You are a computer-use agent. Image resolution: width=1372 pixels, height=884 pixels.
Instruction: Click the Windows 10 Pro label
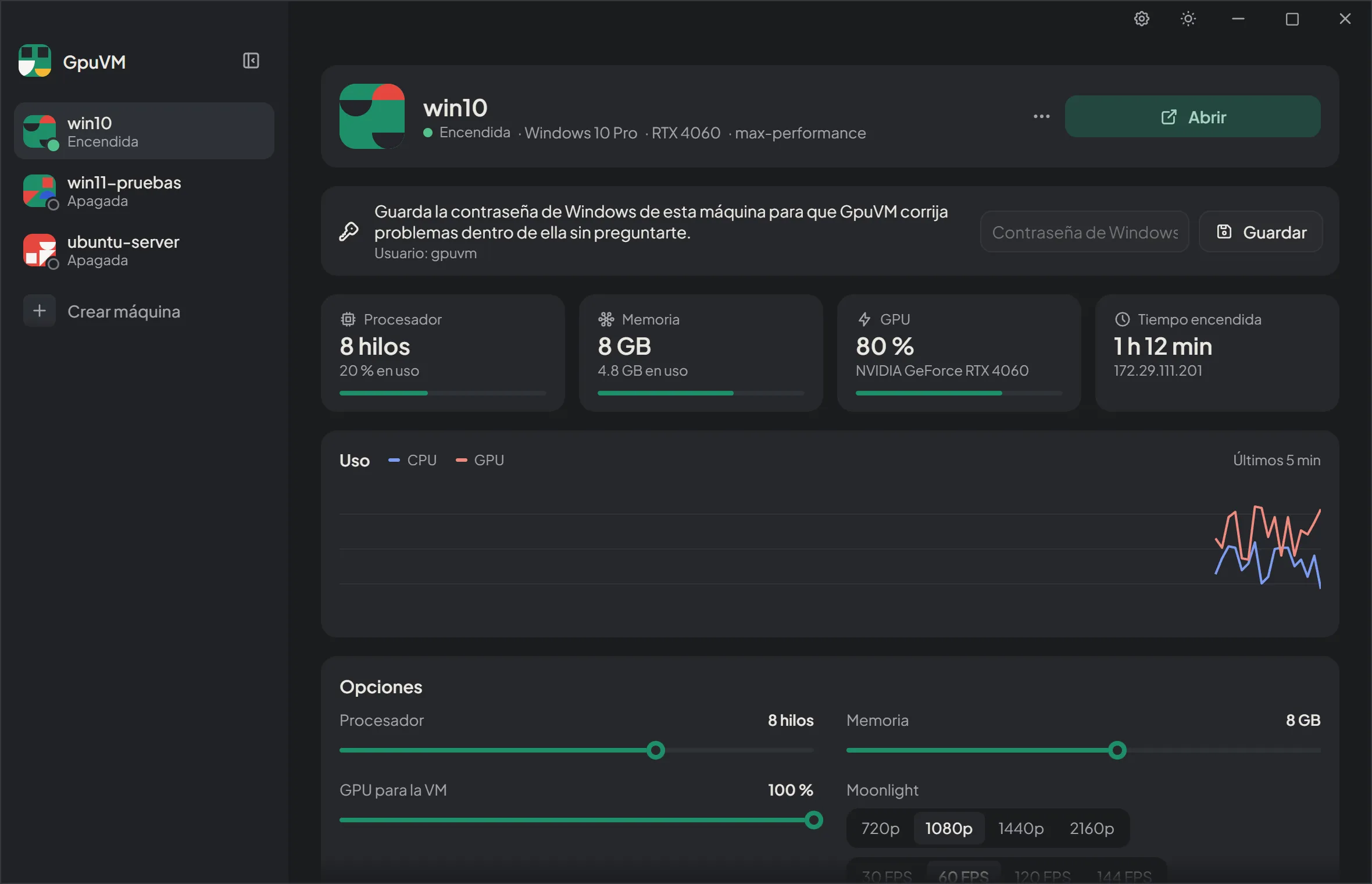coord(581,133)
